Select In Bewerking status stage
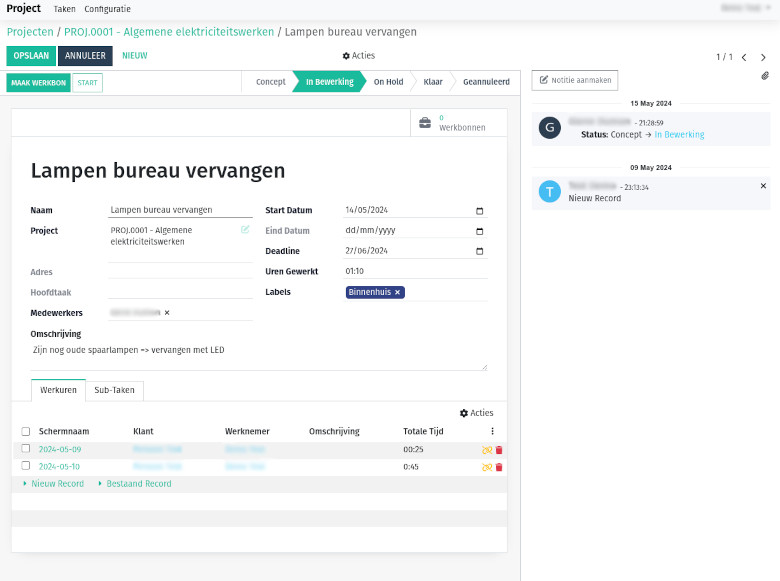780x581 pixels. (x=329, y=82)
